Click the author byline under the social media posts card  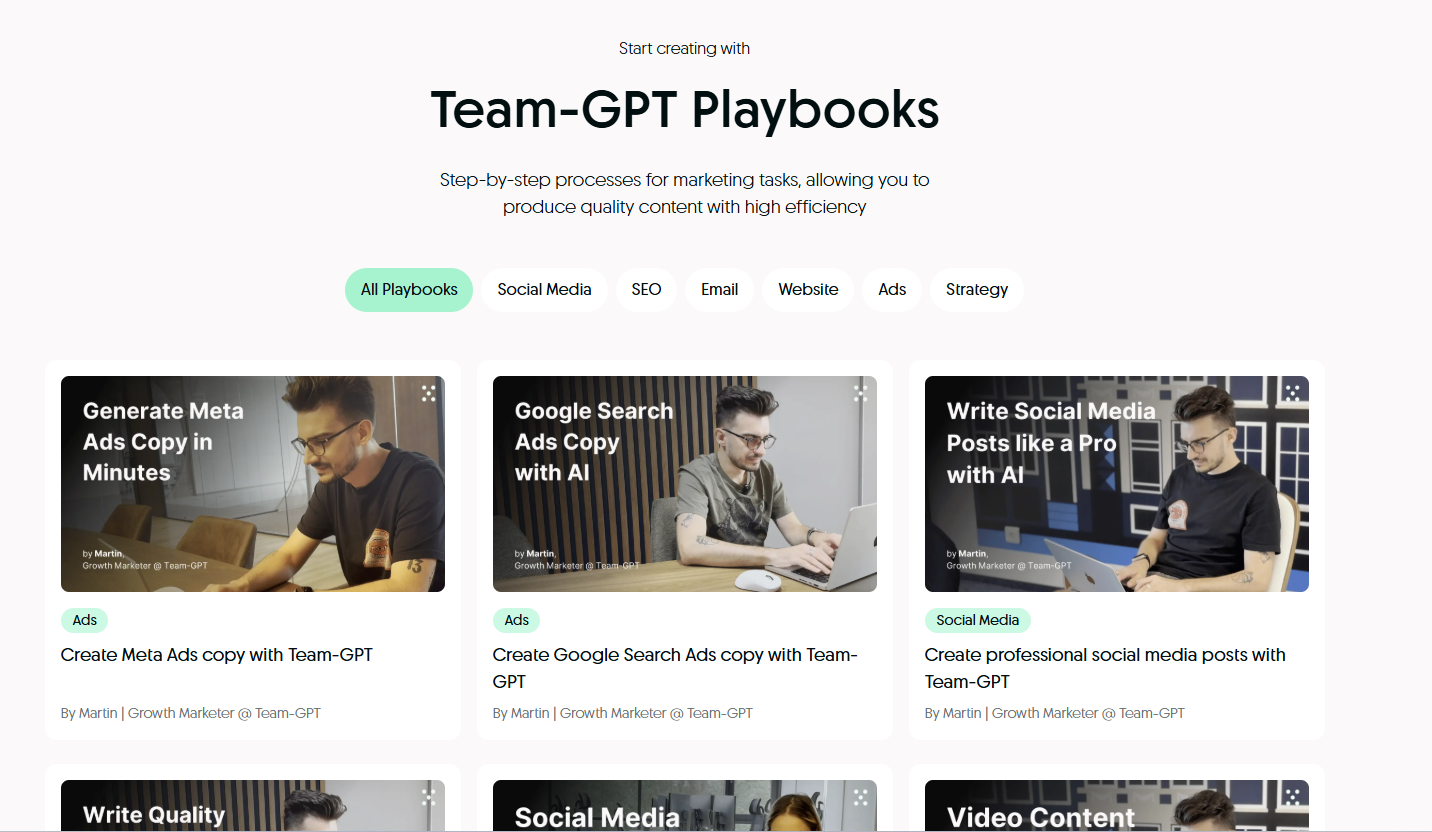click(x=1055, y=713)
